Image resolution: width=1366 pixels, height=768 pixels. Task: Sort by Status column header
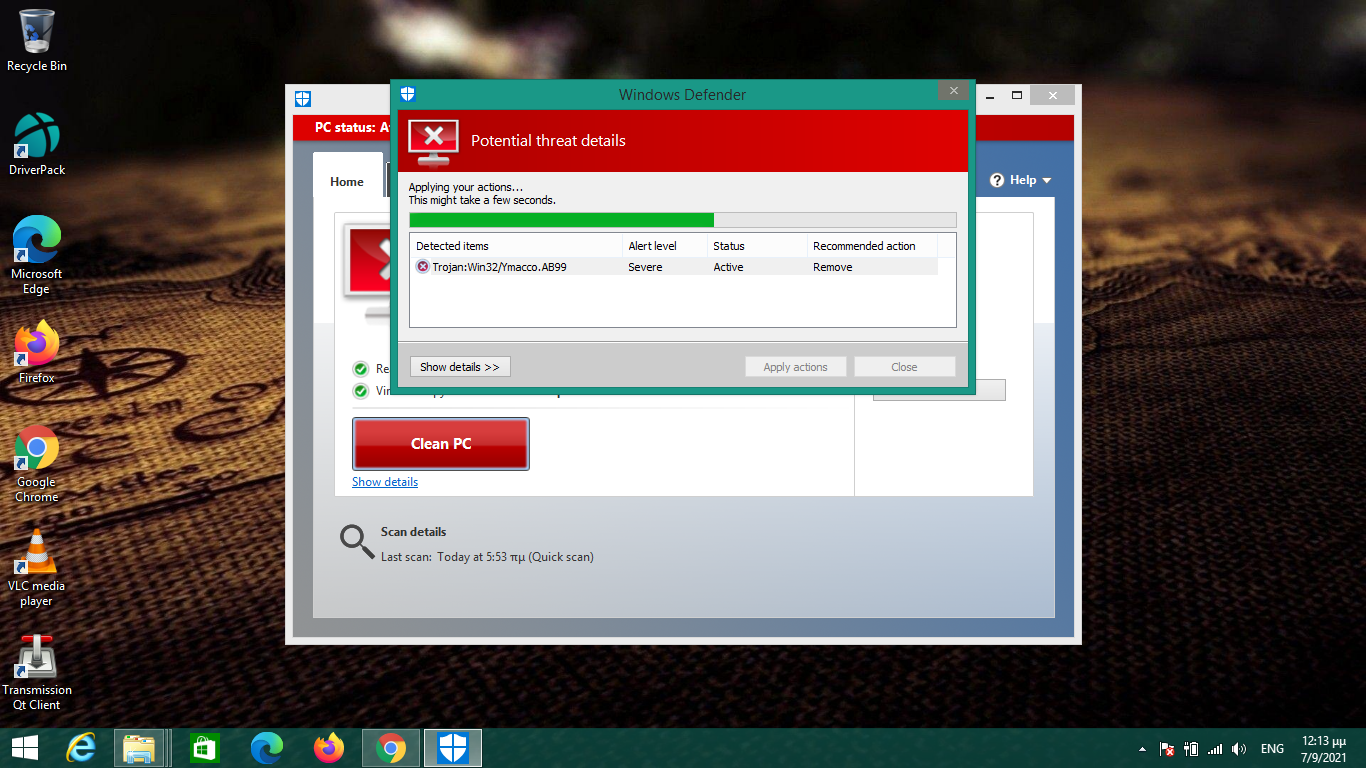(757, 246)
